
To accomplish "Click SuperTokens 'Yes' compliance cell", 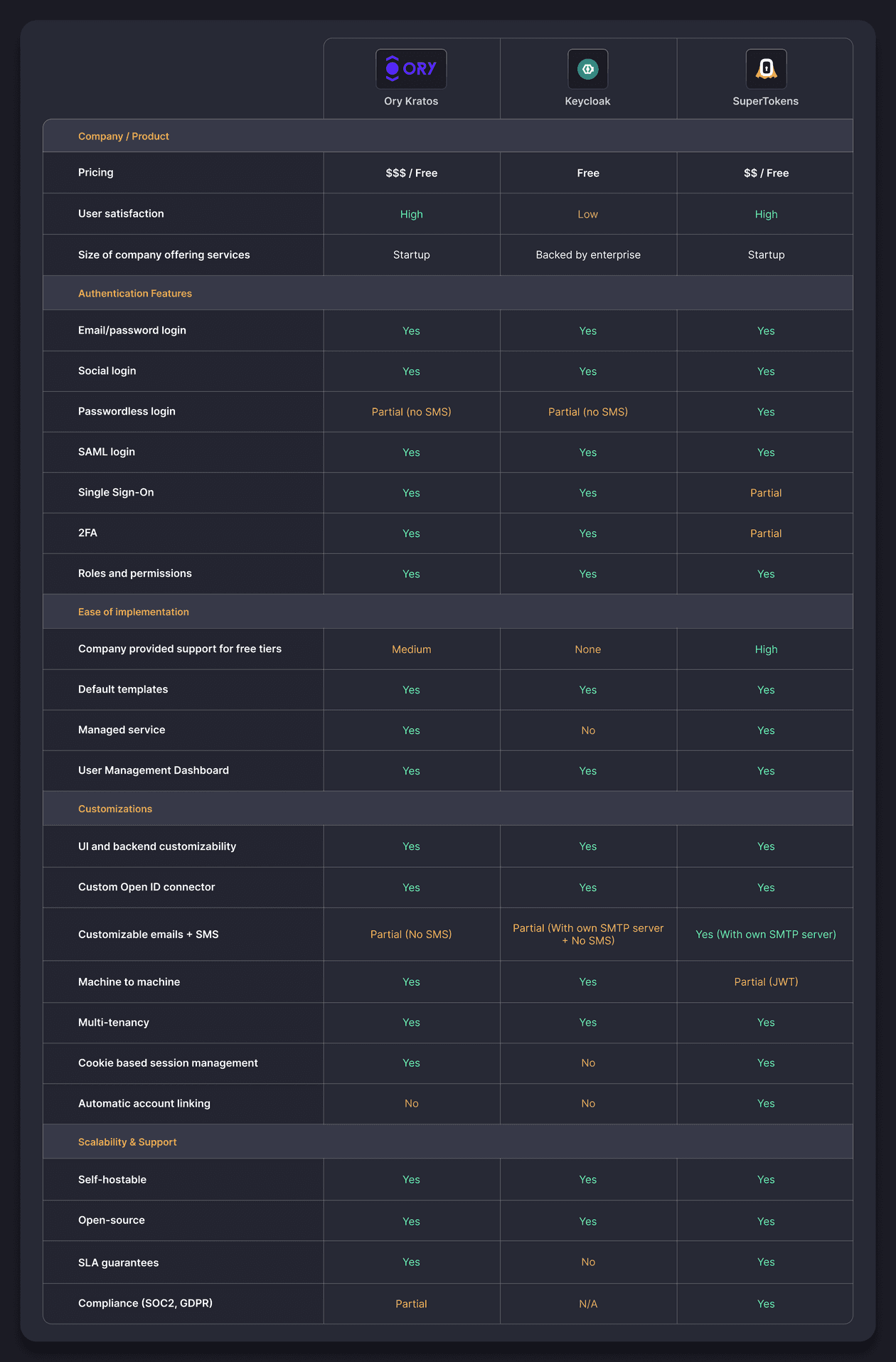I will point(766,1304).
